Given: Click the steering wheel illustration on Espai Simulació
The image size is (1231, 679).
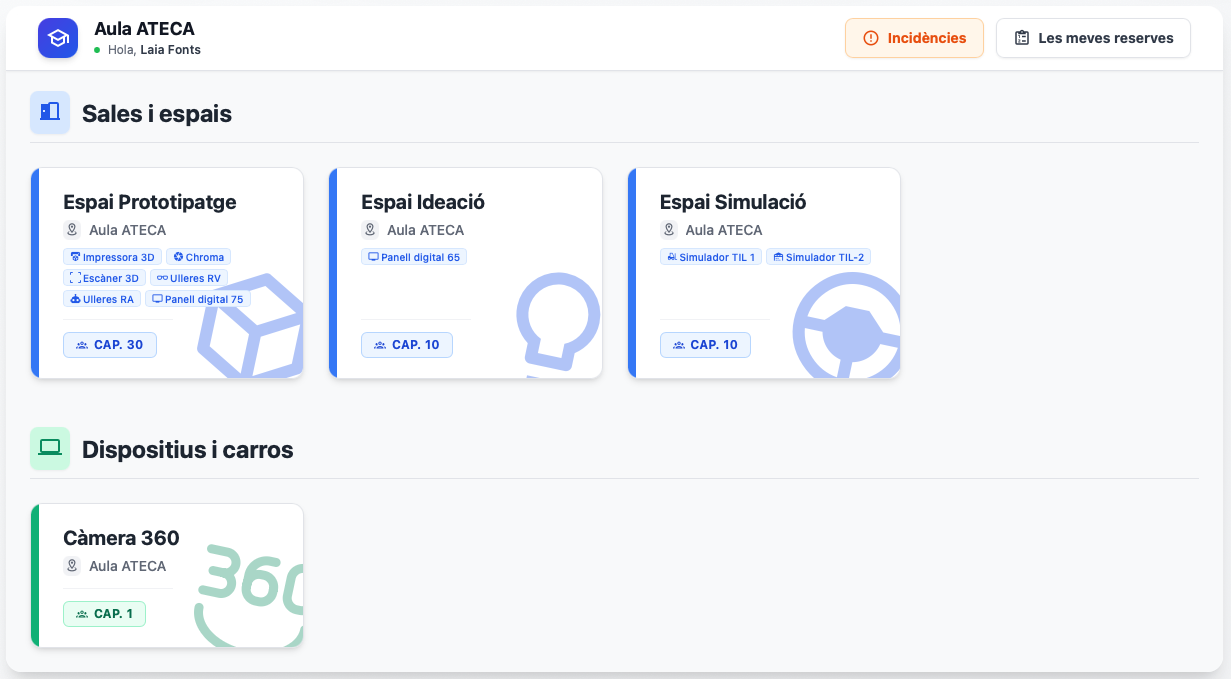Looking at the screenshot, I should click(x=848, y=332).
